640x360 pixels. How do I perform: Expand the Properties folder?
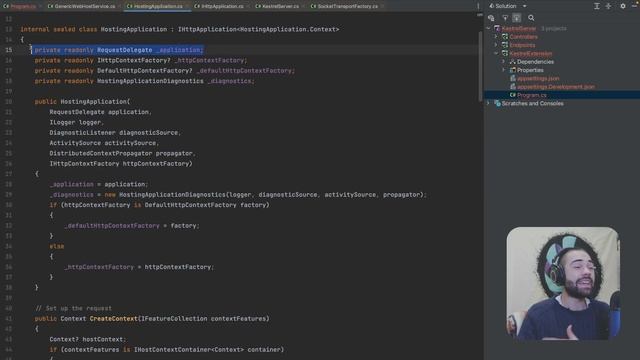pos(504,70)
